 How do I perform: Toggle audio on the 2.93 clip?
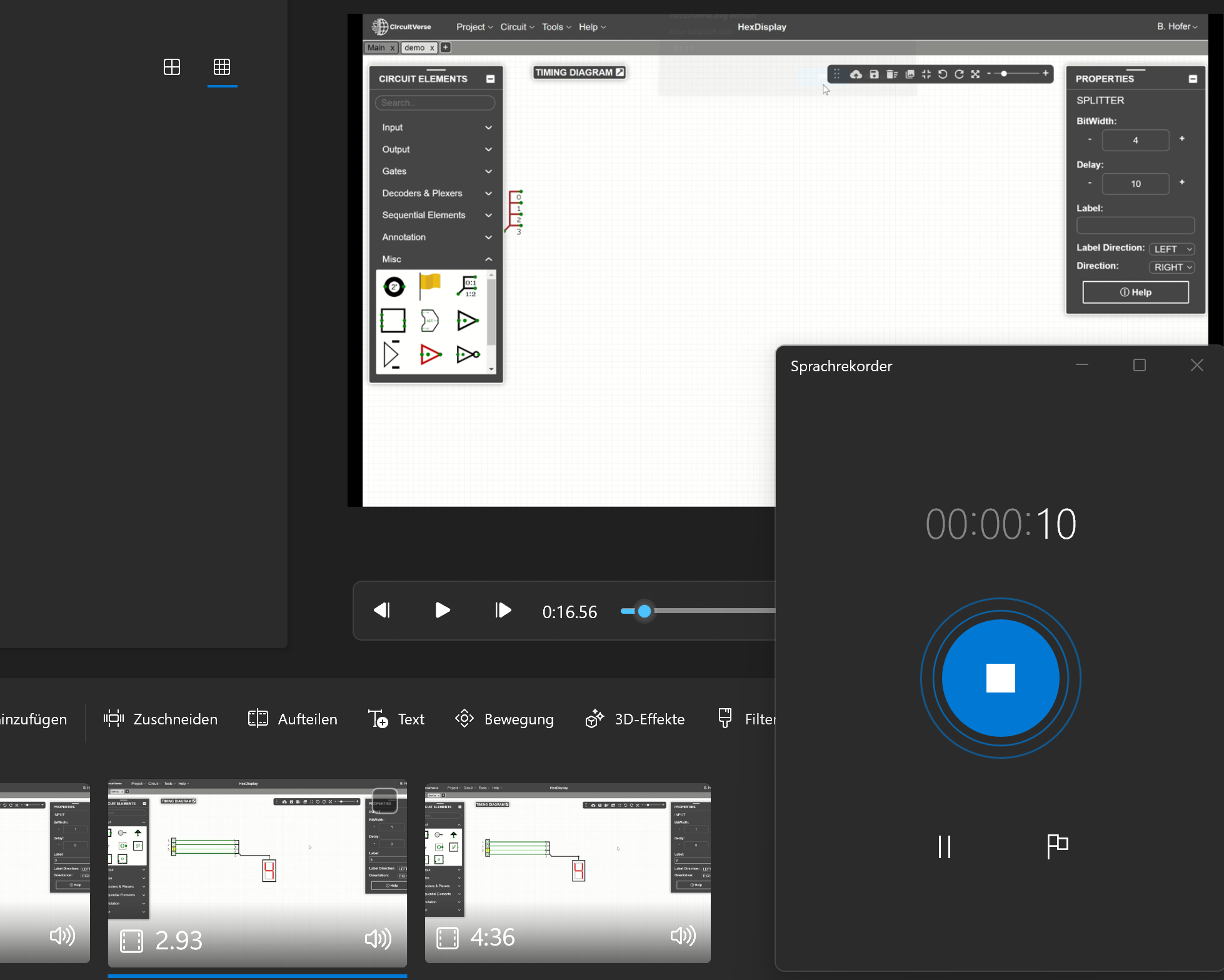[378, 939]
